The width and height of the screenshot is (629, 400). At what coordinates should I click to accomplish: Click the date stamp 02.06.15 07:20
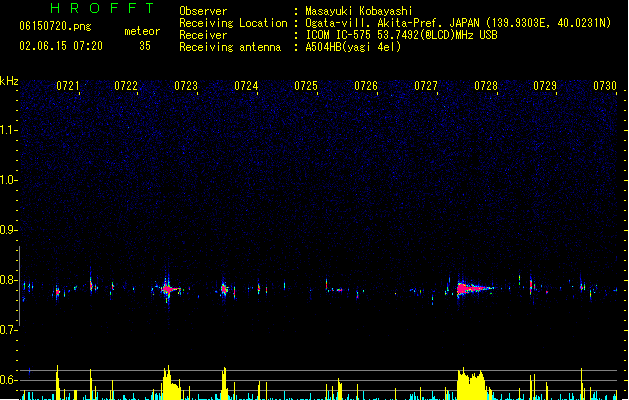click(x=61, y=46)
